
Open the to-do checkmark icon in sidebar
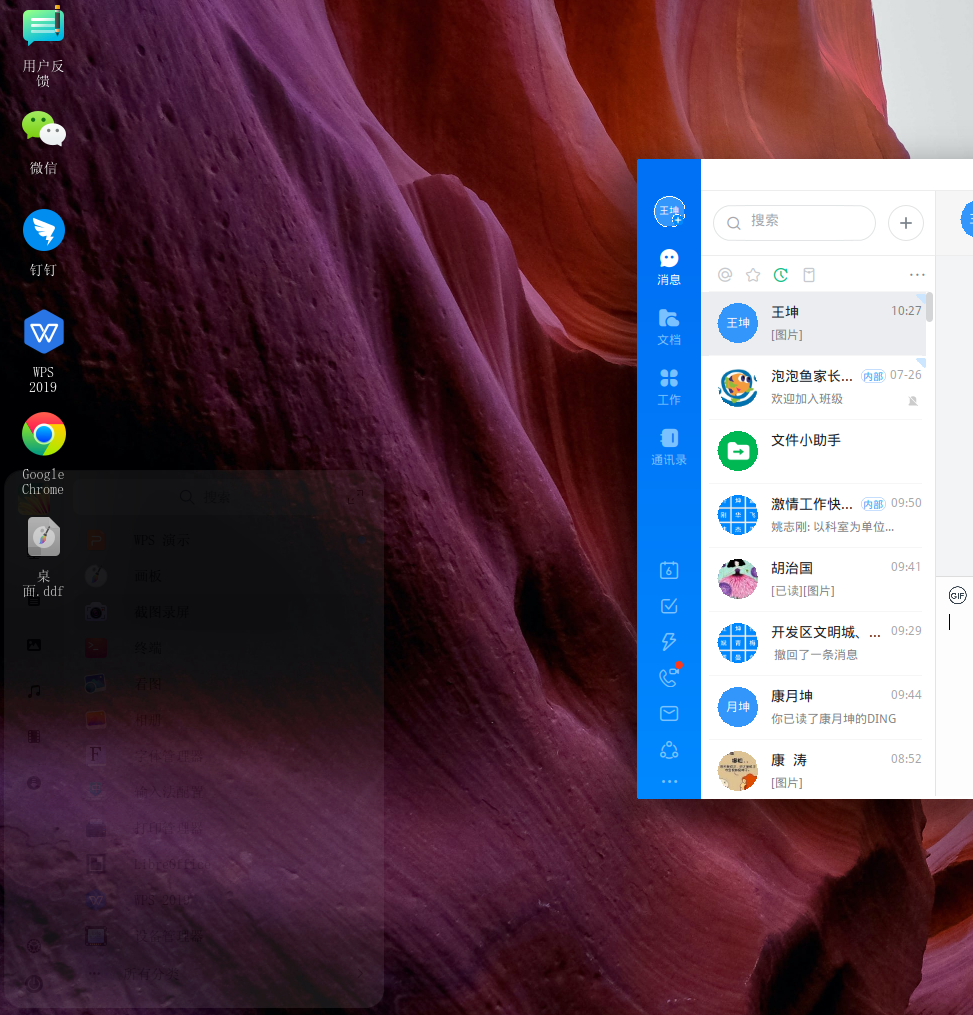669,606
